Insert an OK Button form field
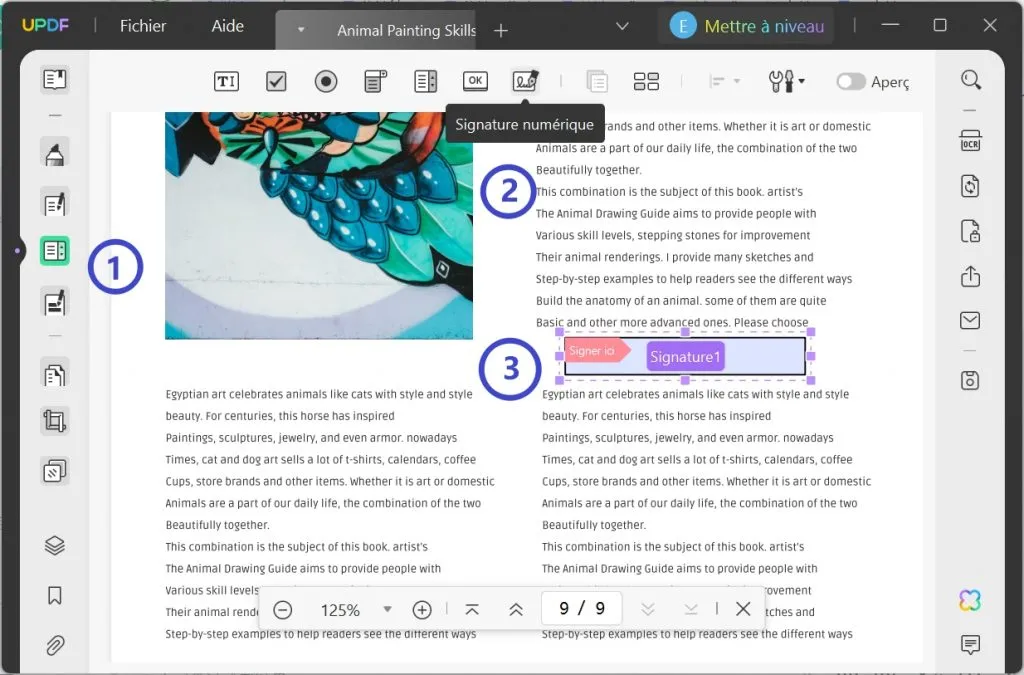1024x675 pixels. 475,81
